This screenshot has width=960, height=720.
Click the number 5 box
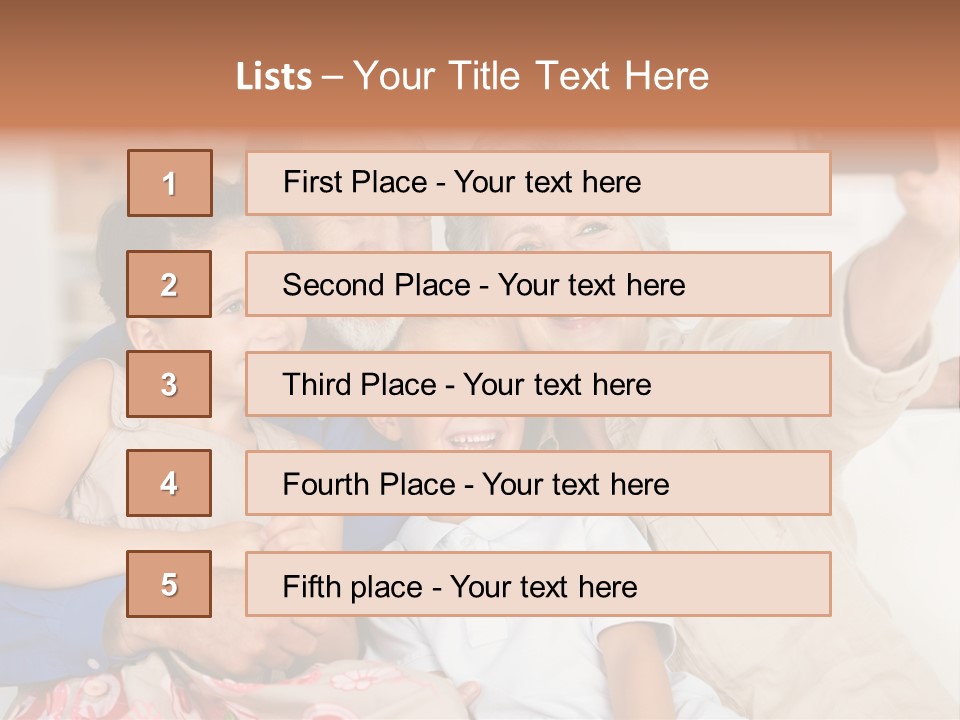pyautogui.click(x=169, y=584)
